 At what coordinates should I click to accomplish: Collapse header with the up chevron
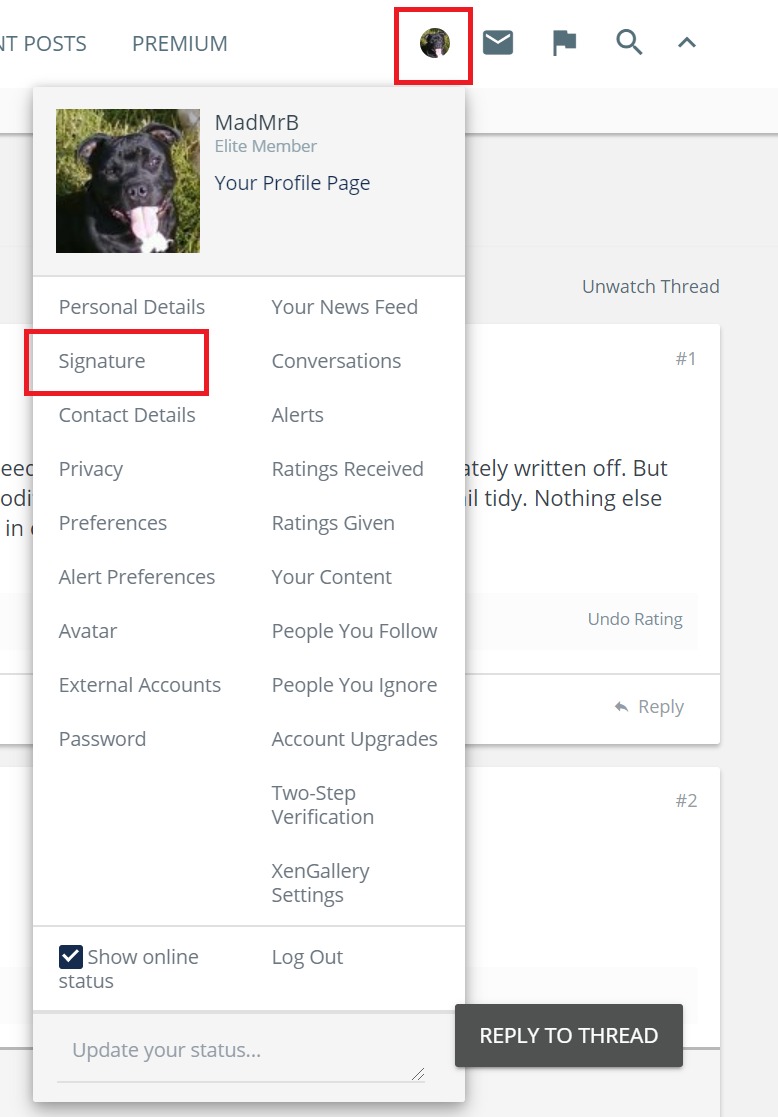[x=687, y=43]
